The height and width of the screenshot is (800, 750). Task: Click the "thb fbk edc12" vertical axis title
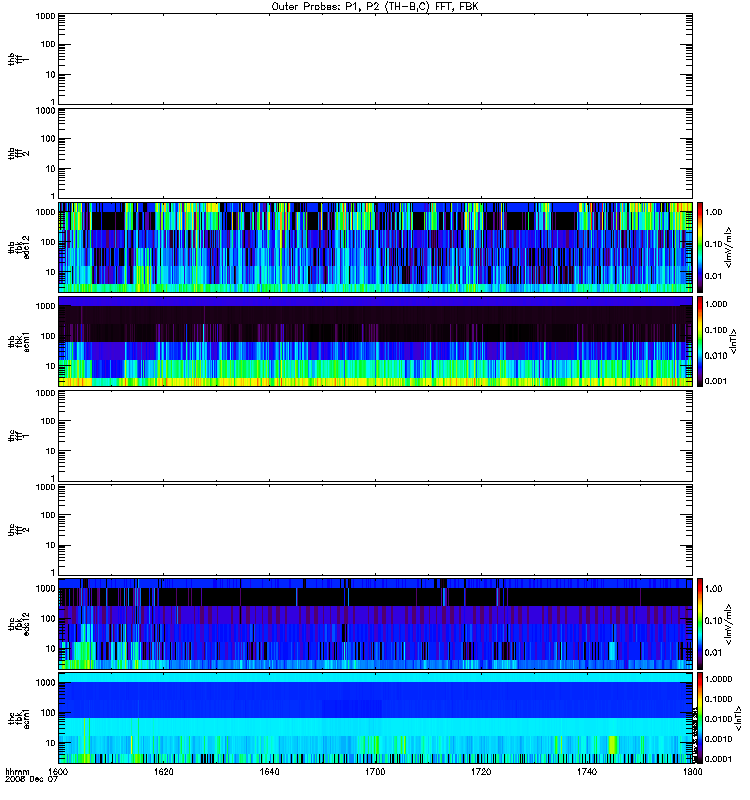tap(19, 247)
